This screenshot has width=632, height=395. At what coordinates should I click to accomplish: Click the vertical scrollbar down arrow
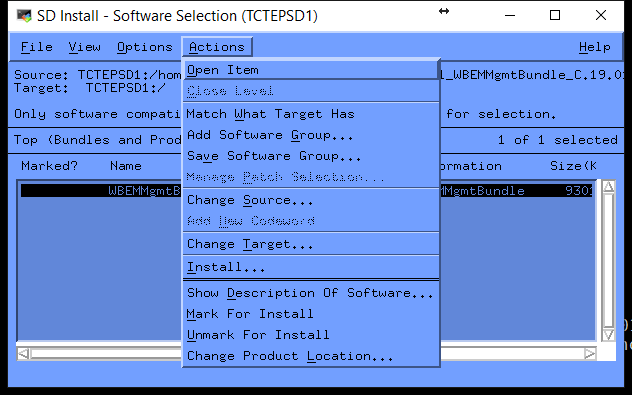point(608,334)
